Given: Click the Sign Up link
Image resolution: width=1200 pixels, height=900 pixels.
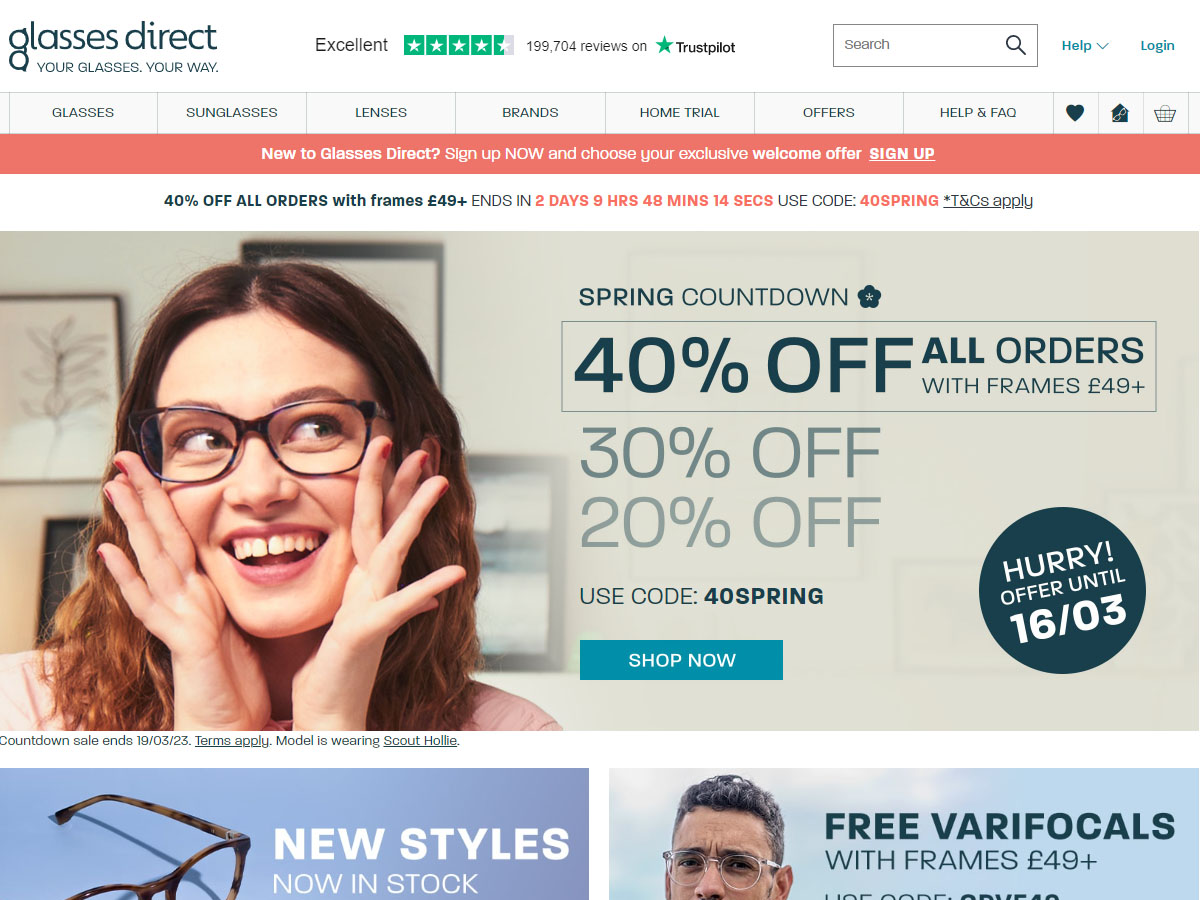Looking at the screenshot, I should click(902, 154).
